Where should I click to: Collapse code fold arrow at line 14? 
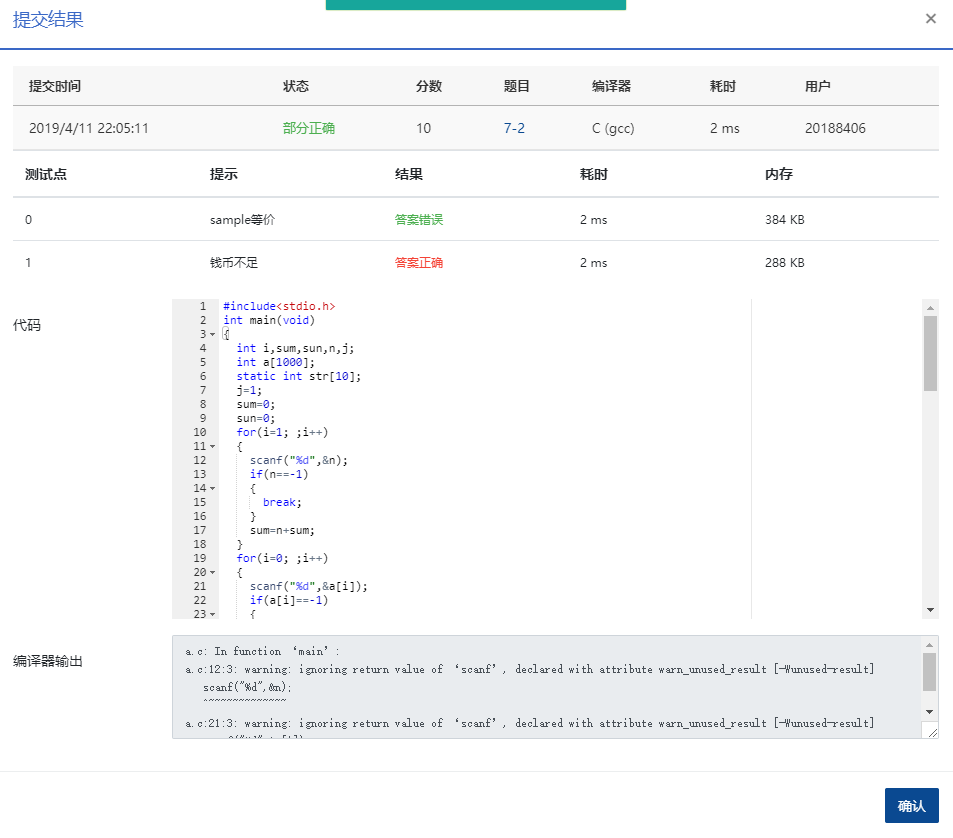[x=212, y=488]
